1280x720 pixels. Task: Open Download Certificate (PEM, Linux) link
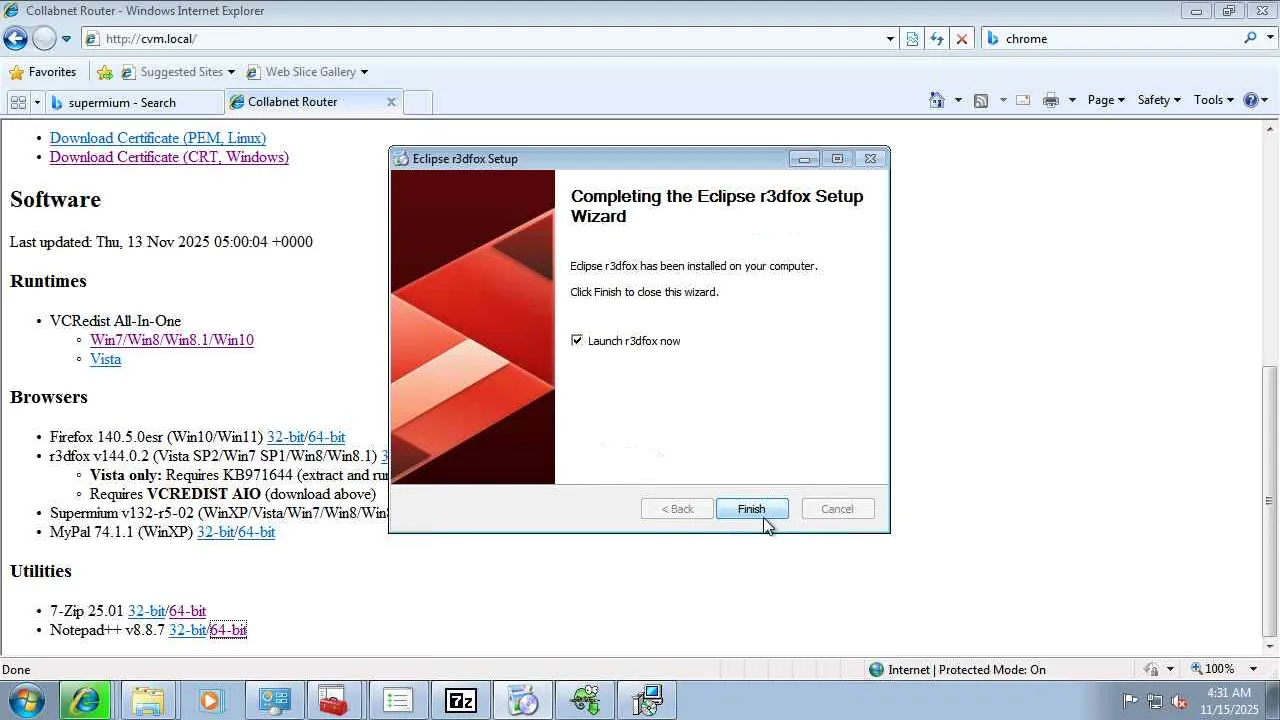coord(158,138)
